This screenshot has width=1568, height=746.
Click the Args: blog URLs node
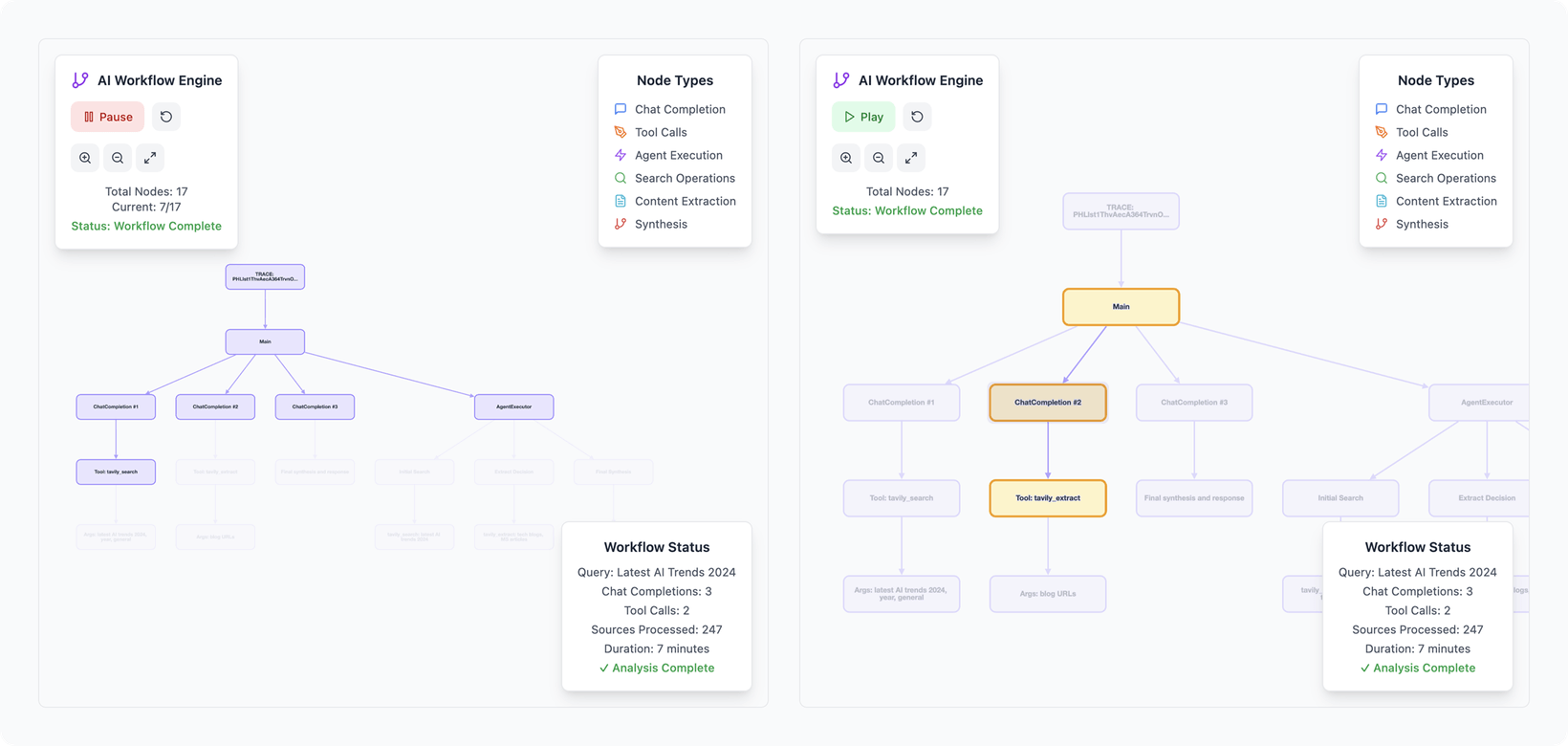point(1047,594)
